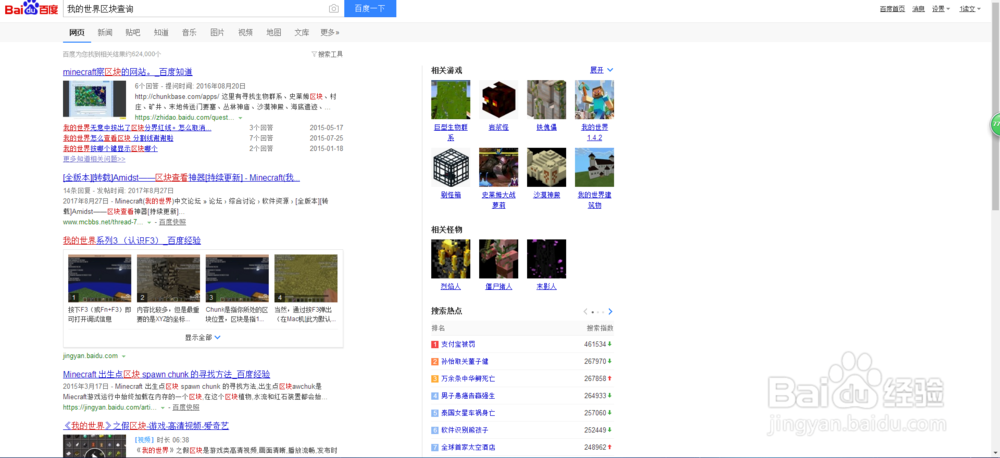Click step 2 tutorial thumbnail

[168, 278]
